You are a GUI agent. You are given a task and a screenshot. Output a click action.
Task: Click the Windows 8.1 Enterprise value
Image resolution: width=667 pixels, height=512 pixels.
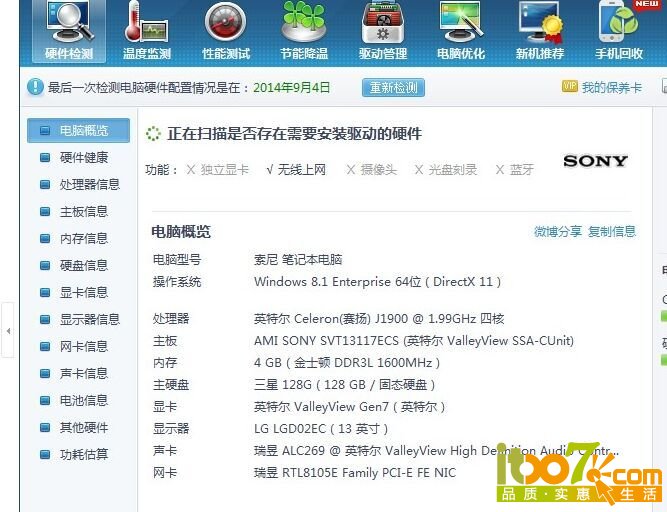tap(377, 282)
